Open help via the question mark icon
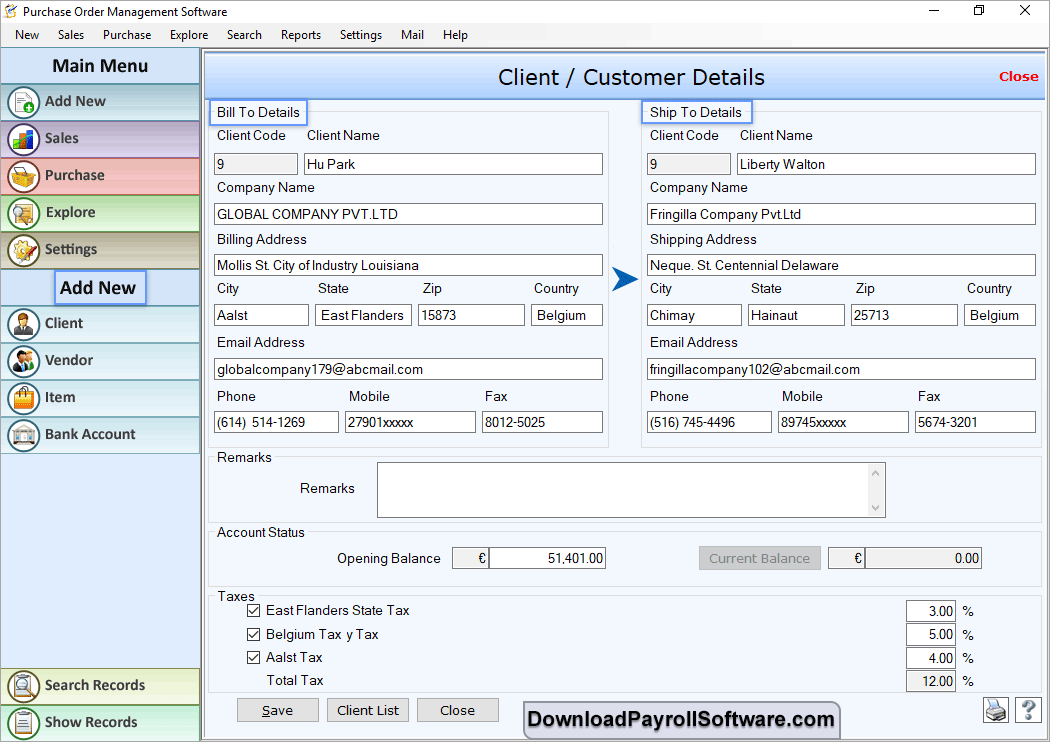 coord(1028,710)
